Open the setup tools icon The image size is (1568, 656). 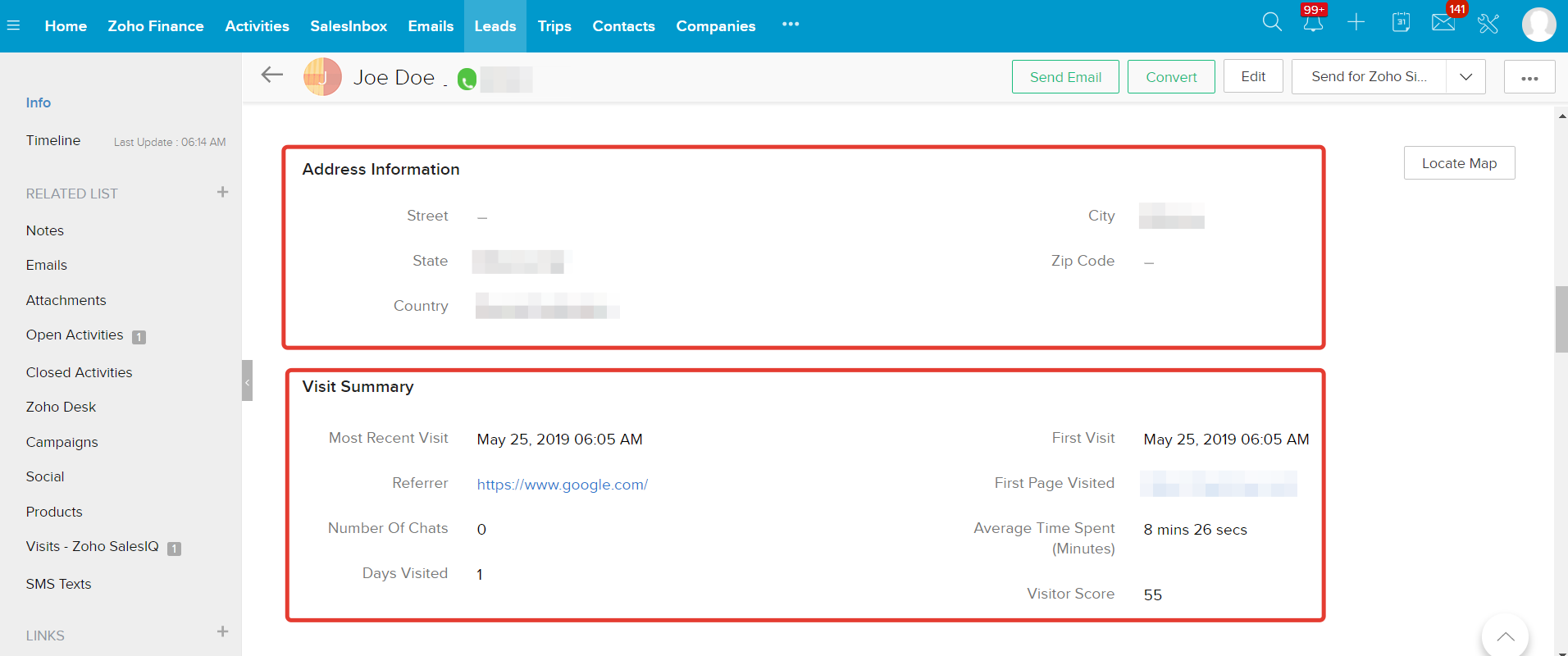(x=1488, y=23)
